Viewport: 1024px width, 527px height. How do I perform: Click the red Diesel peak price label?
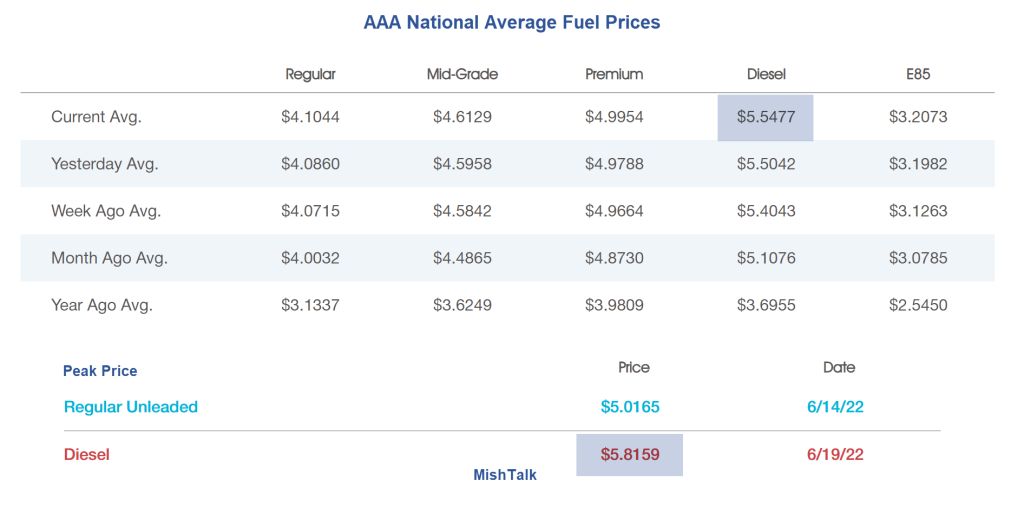(87, 455)
